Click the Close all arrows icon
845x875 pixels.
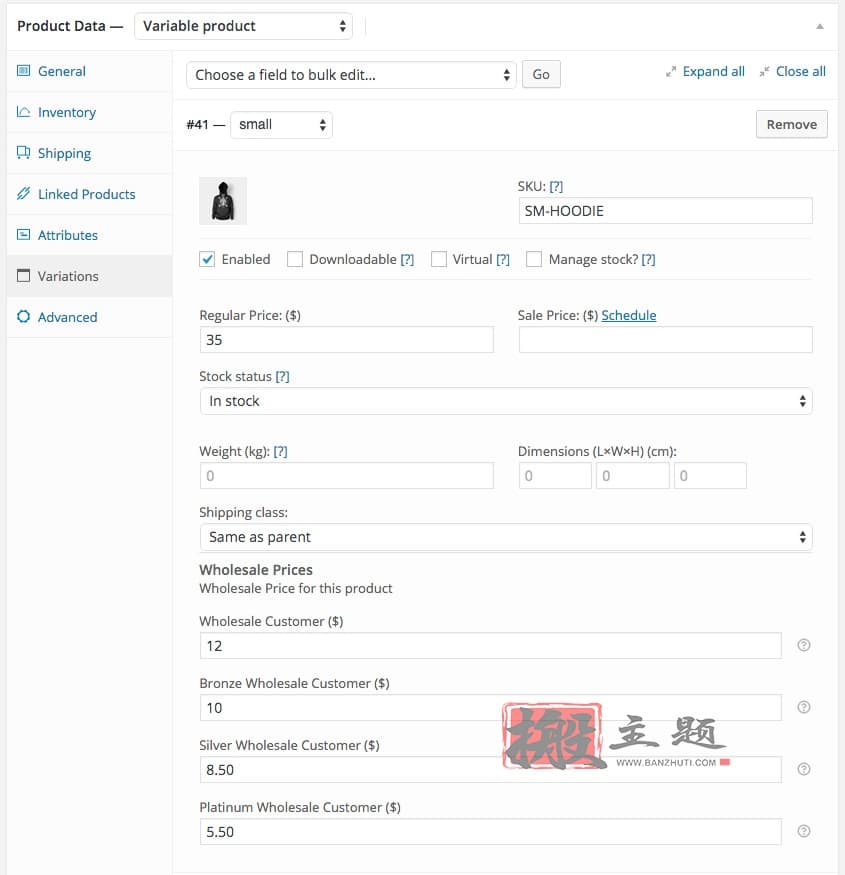[764, 72]
